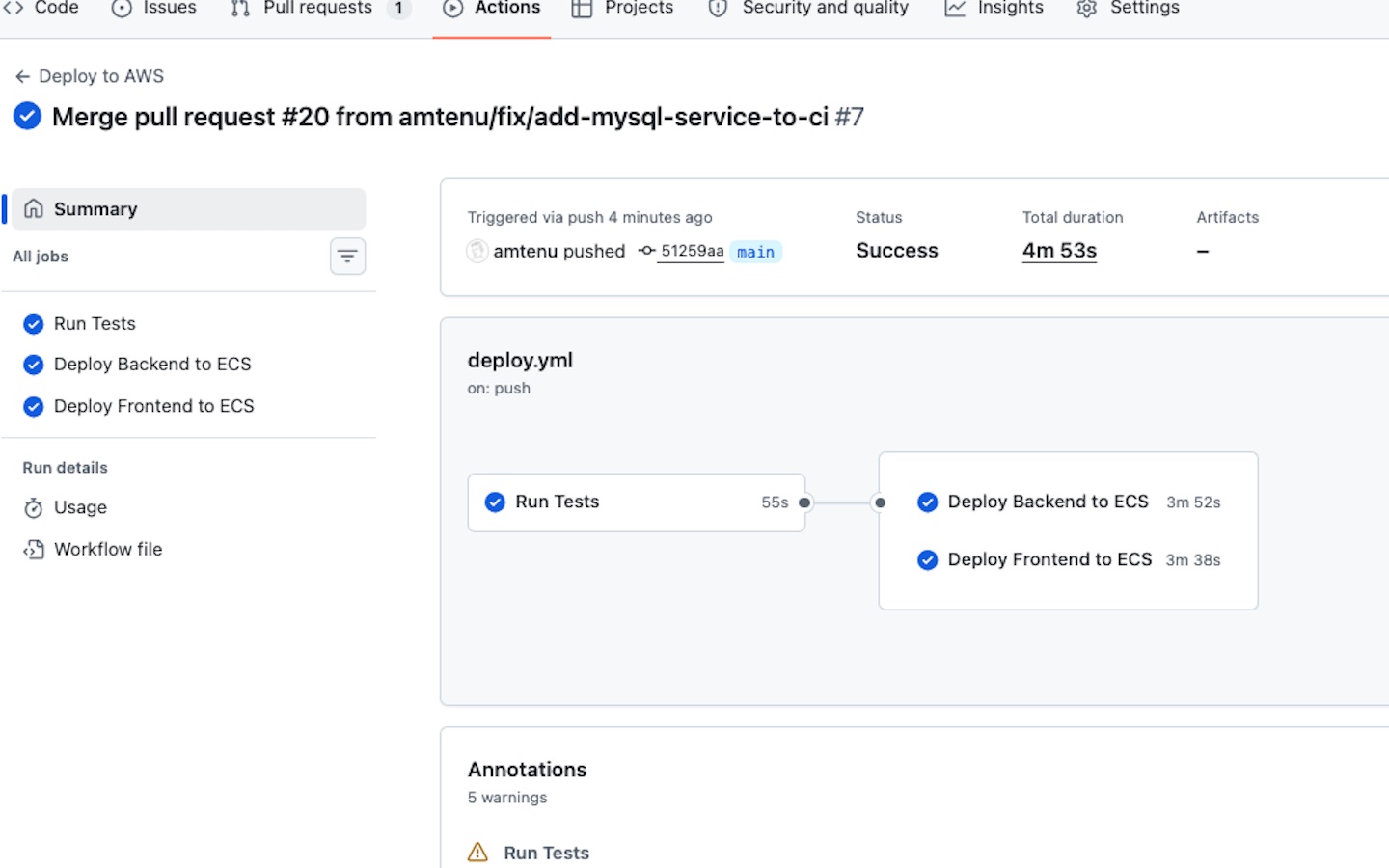Click sidebar Deploy Frontend success icon
Viewport: 1389px width, 868px height.
(33, 406)
